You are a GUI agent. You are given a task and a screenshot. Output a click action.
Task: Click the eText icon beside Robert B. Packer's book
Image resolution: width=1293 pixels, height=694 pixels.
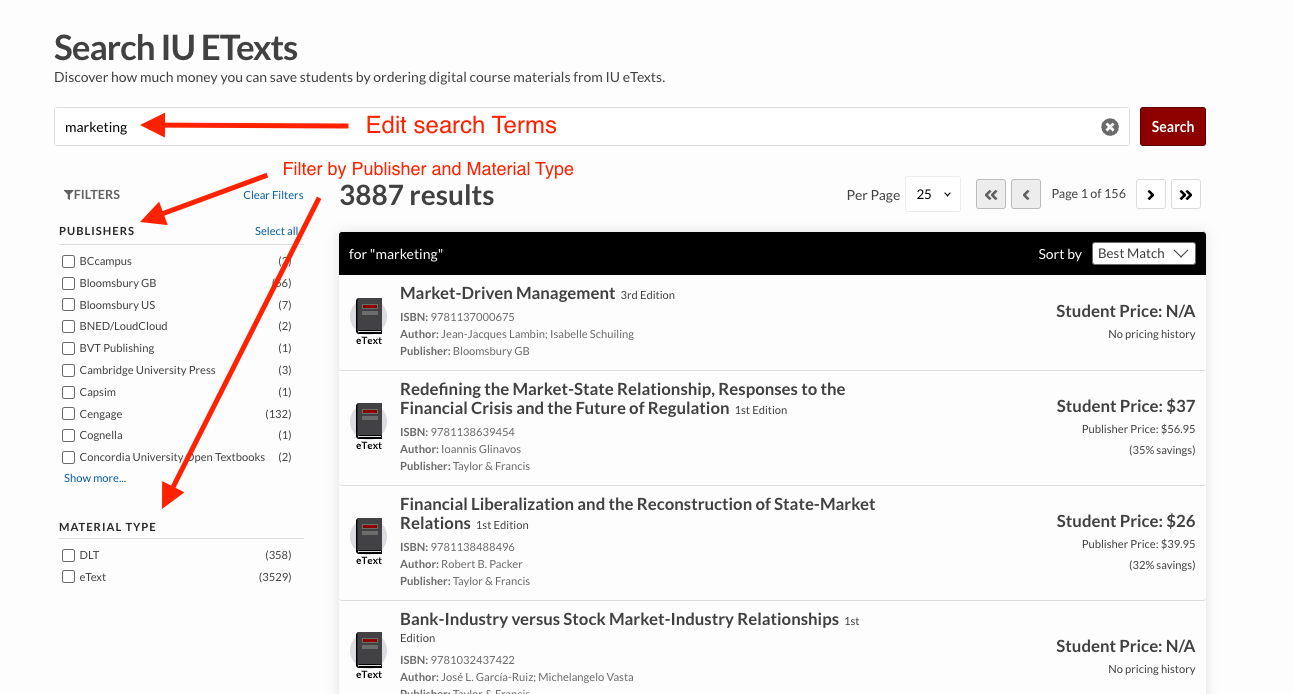(x=369, y=541)
